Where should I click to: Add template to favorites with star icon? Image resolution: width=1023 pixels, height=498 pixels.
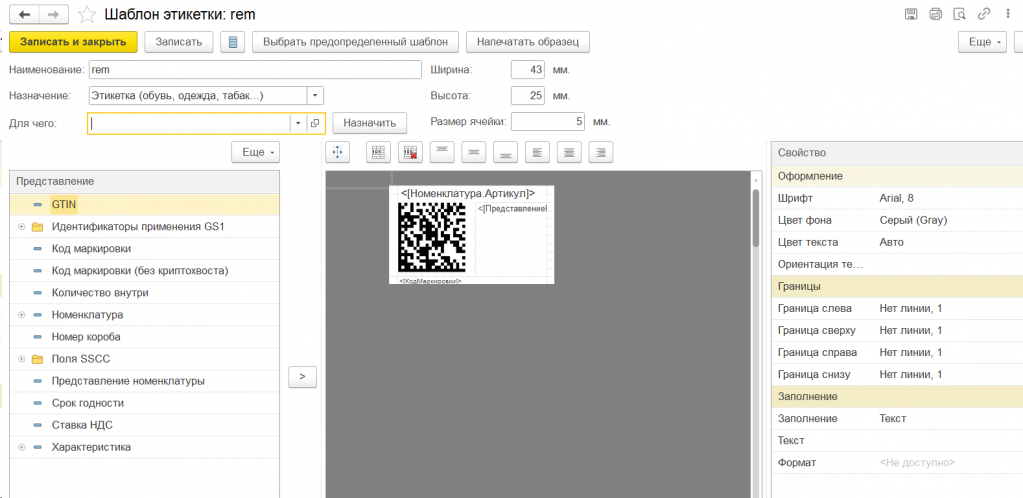pos(86,14)
